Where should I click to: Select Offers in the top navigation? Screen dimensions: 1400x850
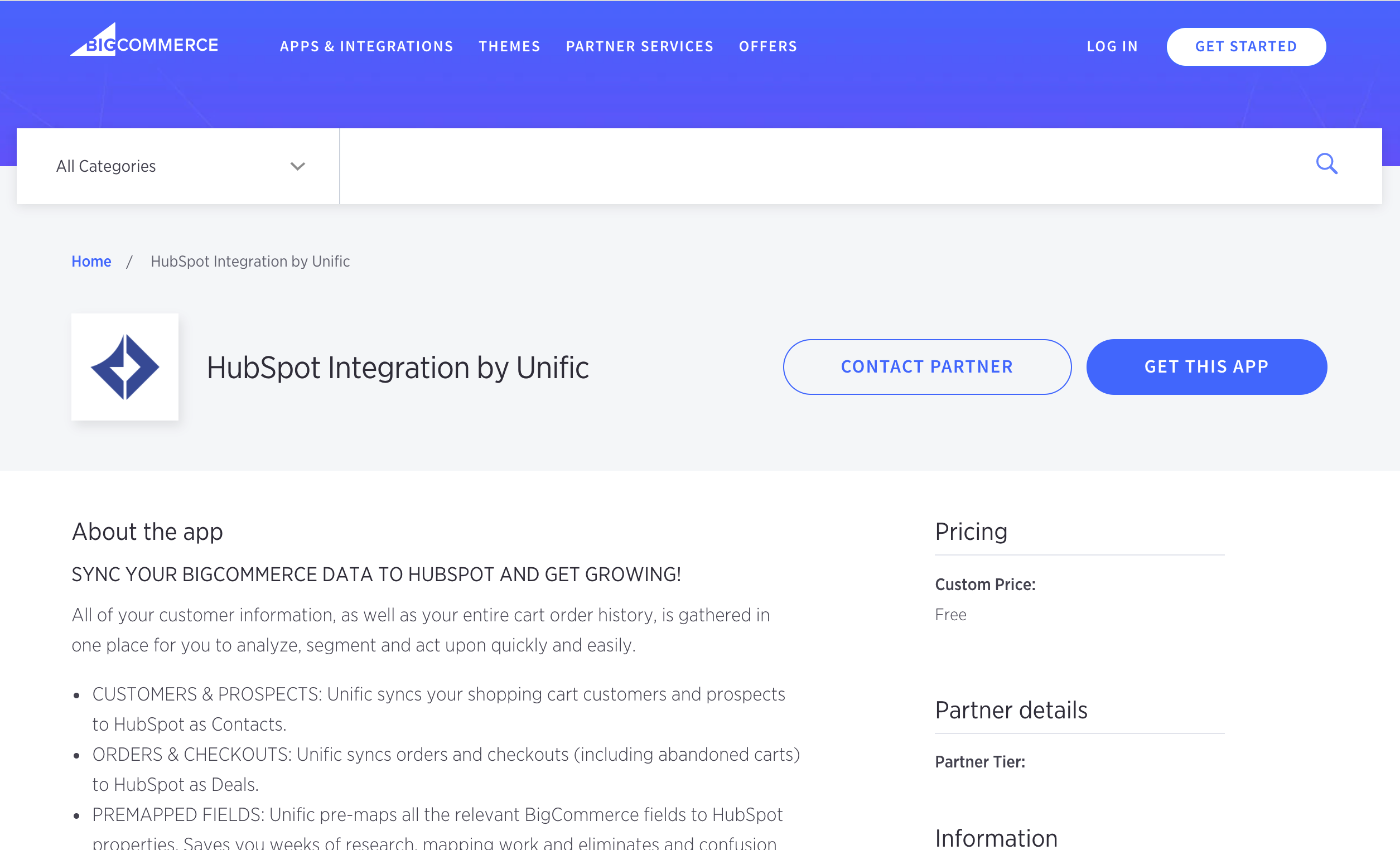coord(768,47)
